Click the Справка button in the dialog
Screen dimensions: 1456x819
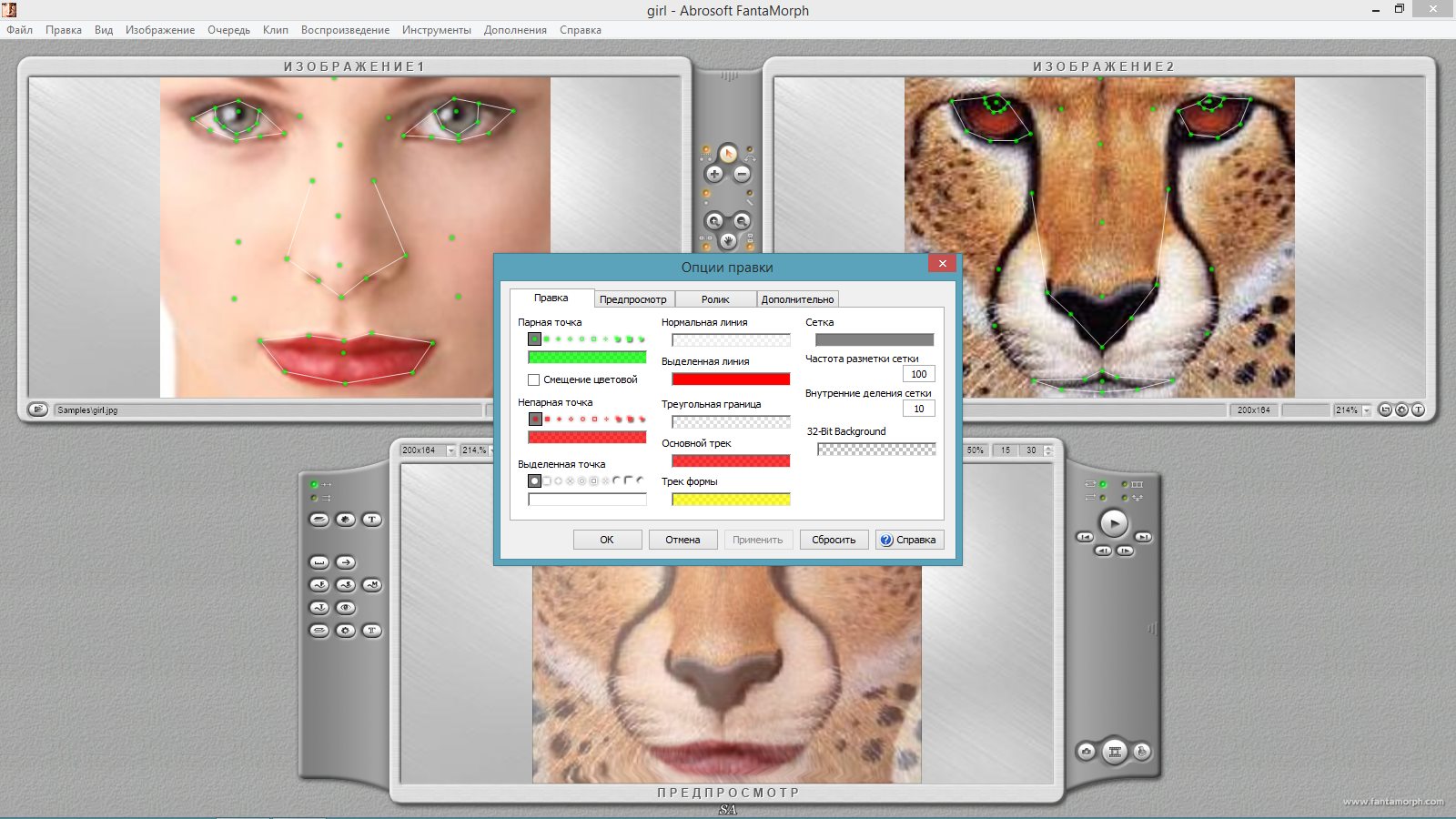tap(909, 540)
